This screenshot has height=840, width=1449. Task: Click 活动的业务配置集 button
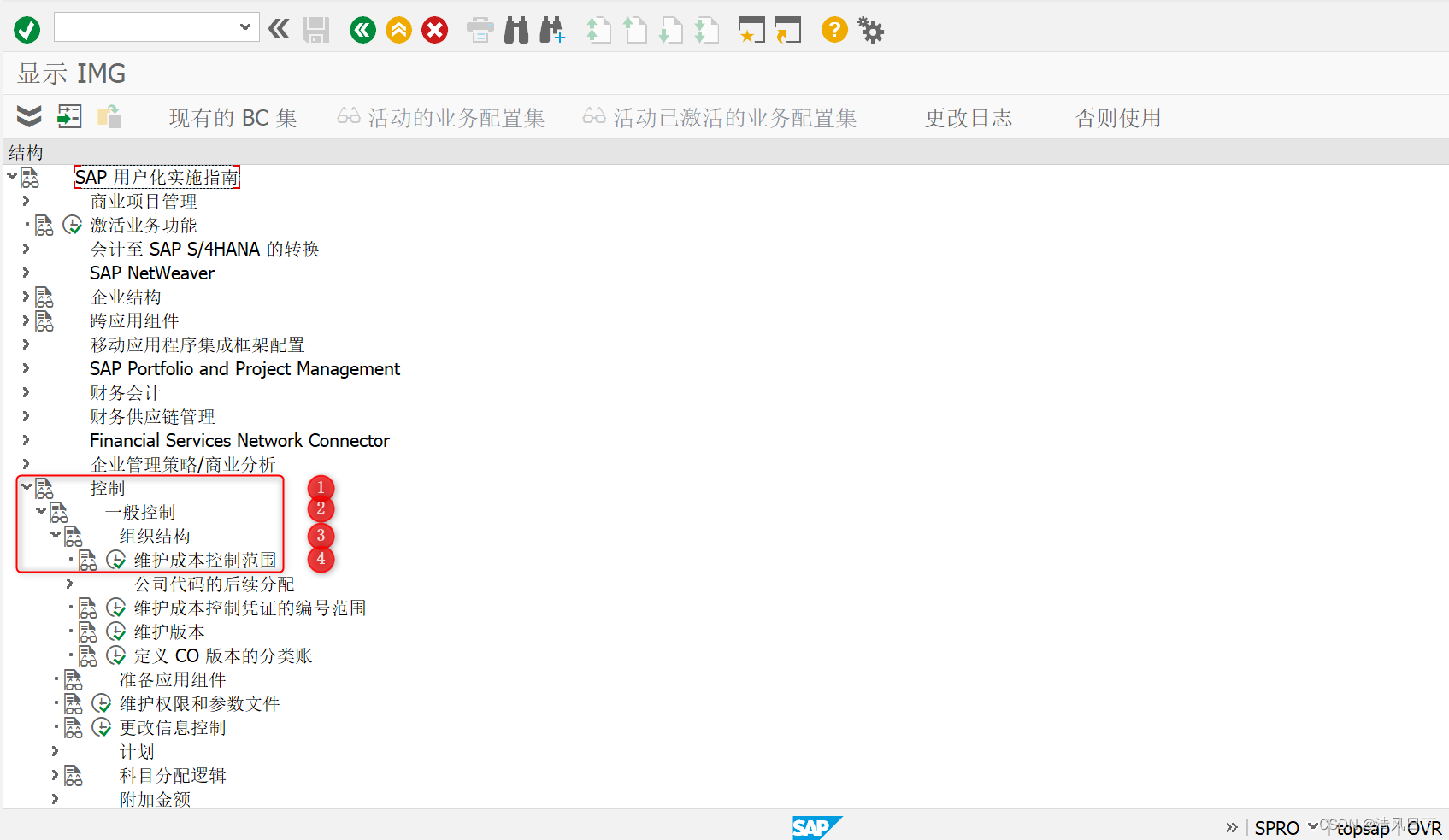pos(441,118)
